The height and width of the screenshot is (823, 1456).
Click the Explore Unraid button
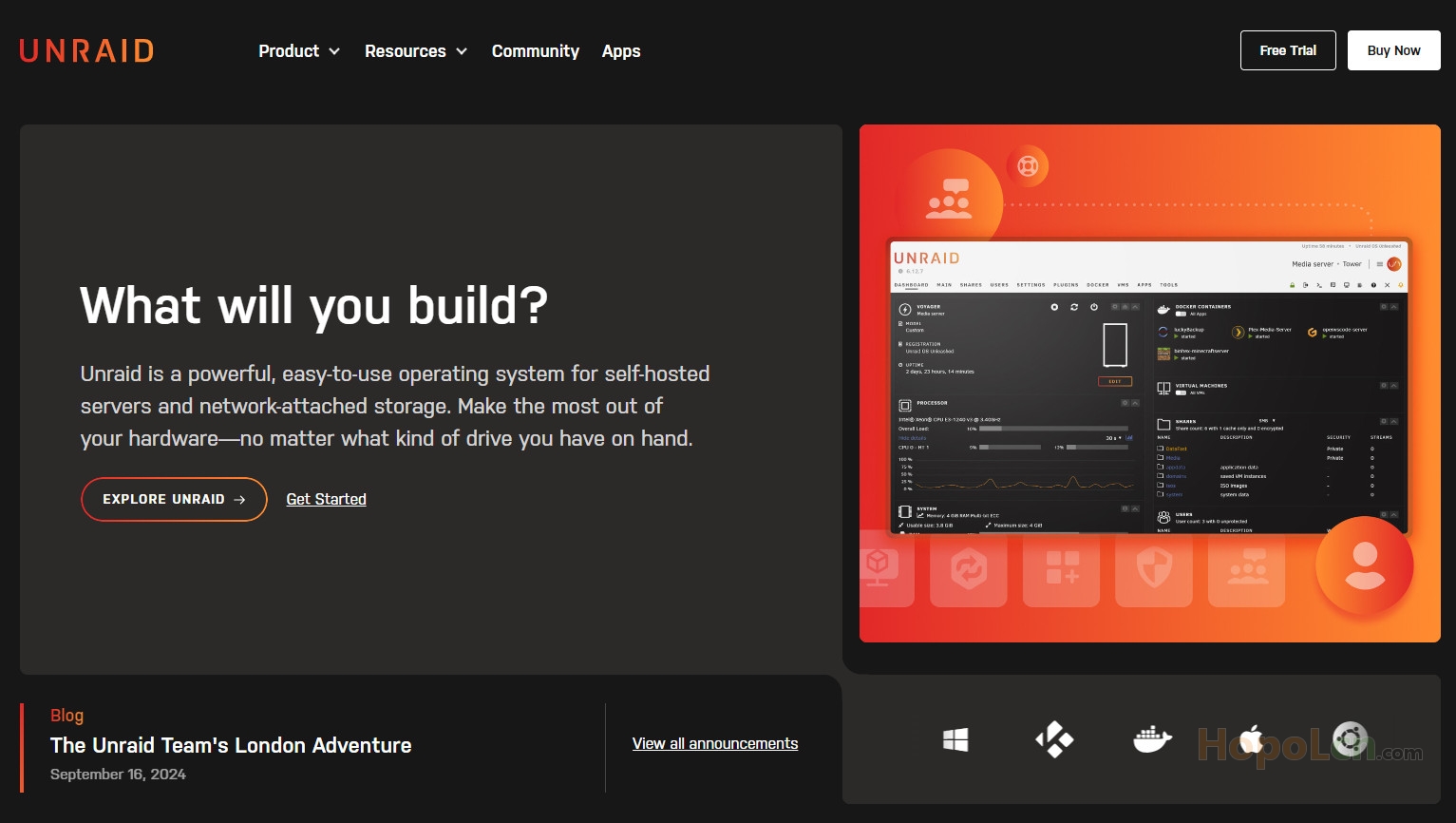point(174,499)
